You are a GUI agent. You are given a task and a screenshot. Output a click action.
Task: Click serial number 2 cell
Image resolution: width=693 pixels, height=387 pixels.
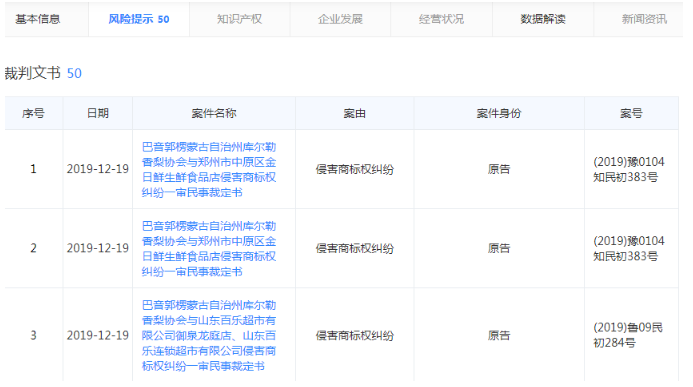[x=34, y=248]
